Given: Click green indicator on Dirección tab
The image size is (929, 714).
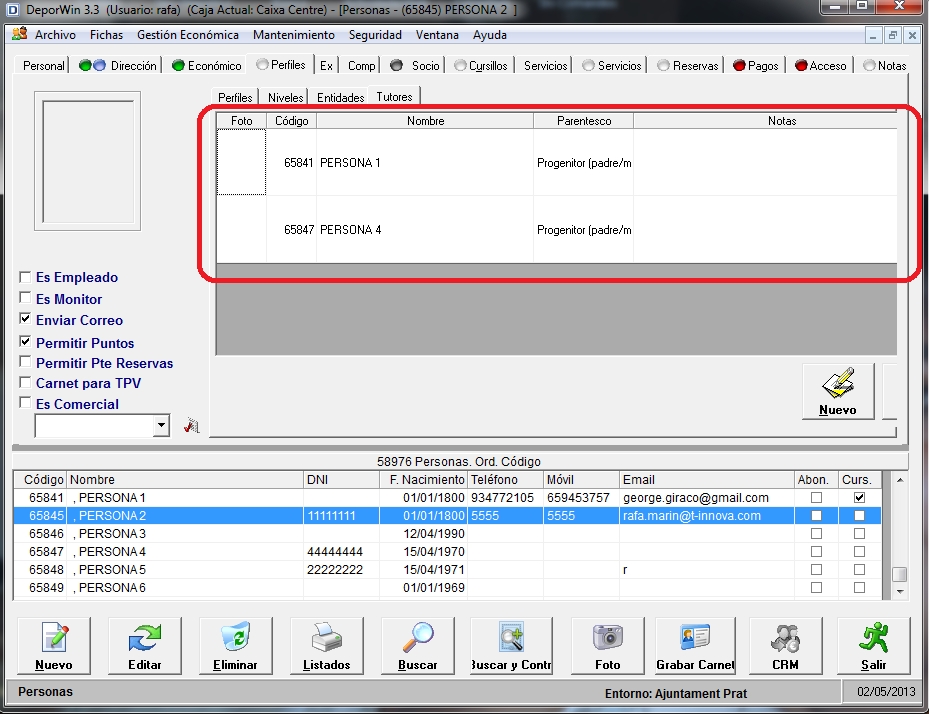Looking at the screenshot, I should pyautogui.click(x=85, y=65).
